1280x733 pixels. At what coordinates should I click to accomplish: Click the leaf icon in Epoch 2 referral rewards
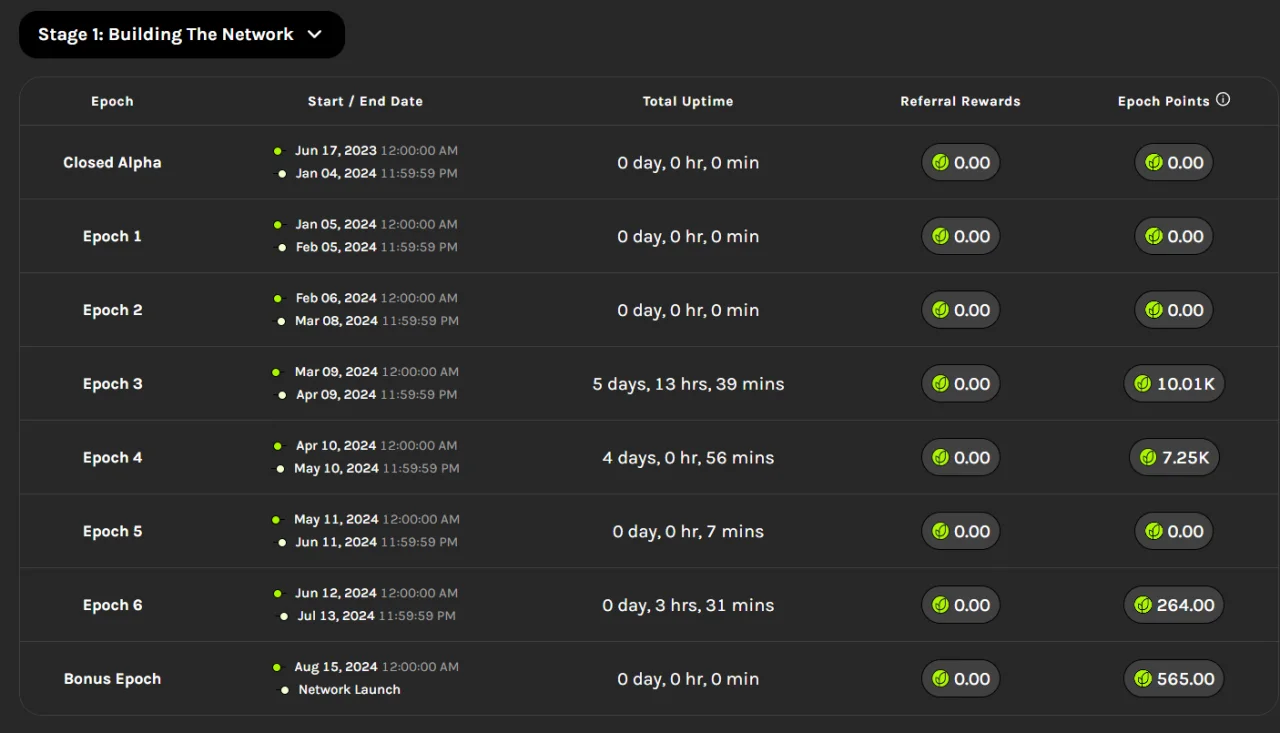(x=940, y=310)
